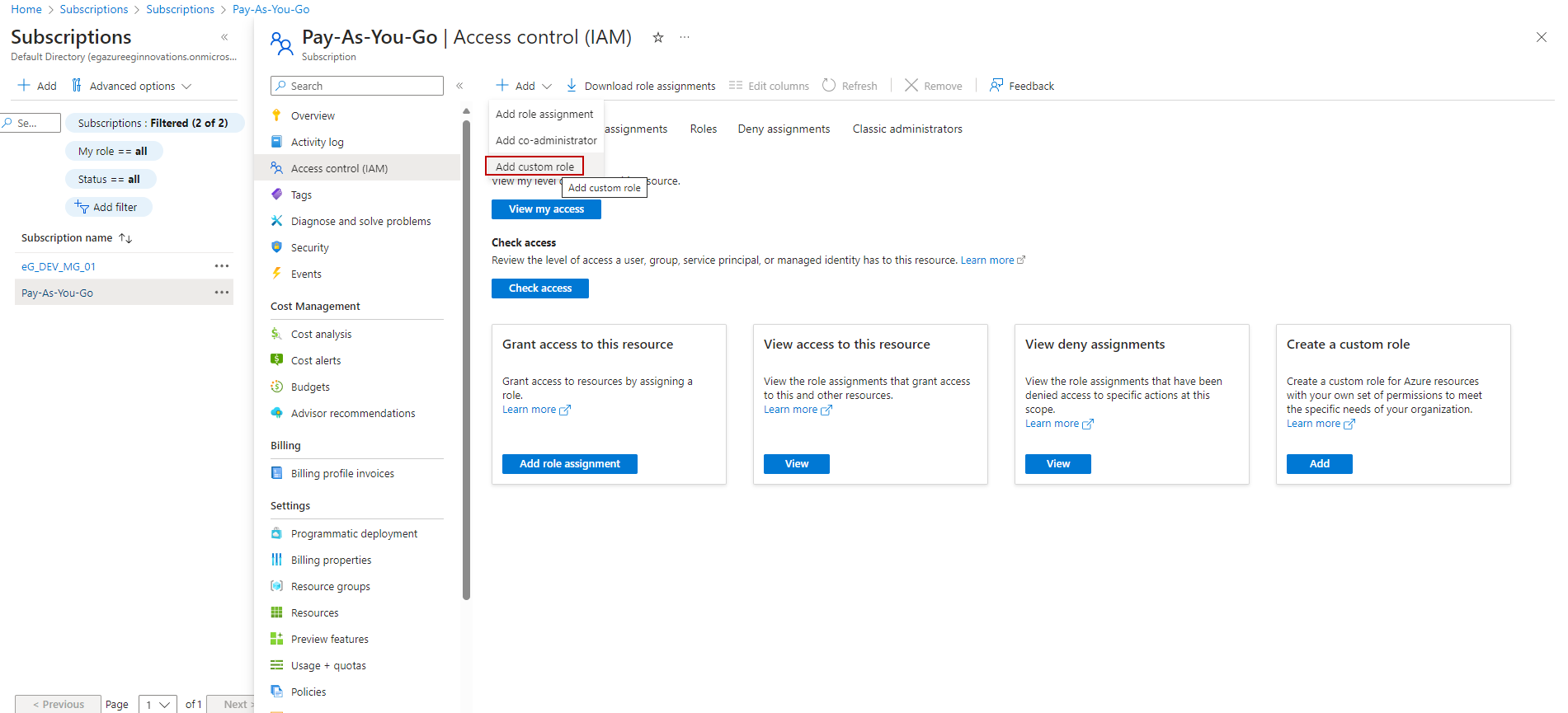Click the Refresh toolbar button
1568x713 pixels.
(x=850, y=86)
